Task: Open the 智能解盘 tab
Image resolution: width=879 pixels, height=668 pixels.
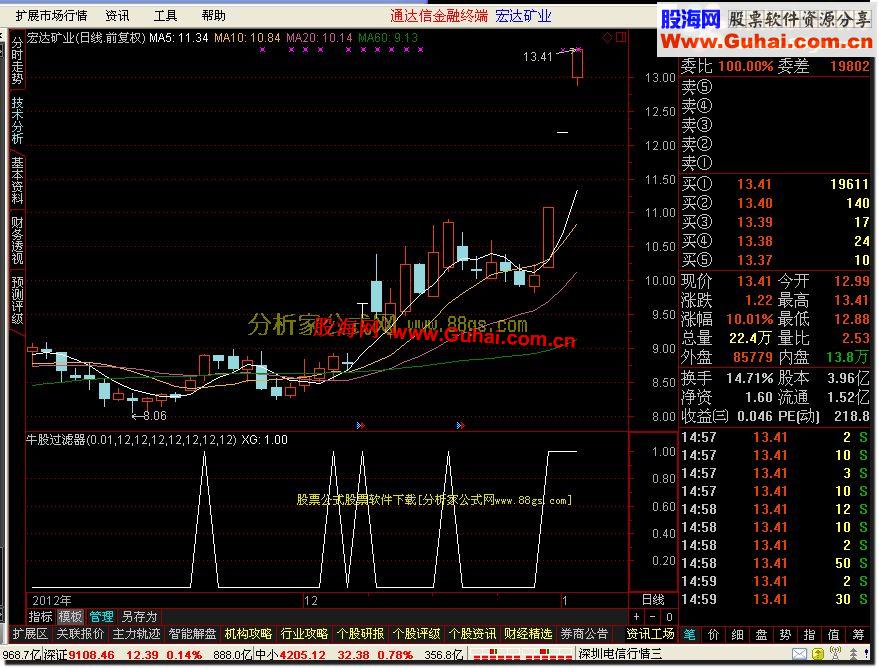Action: pos(192,634)
